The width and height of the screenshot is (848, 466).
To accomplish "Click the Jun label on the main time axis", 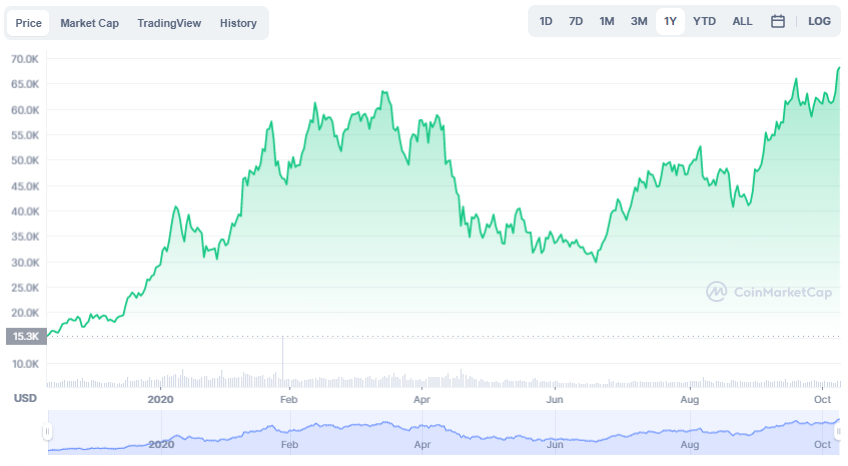I will pos(555,400).
